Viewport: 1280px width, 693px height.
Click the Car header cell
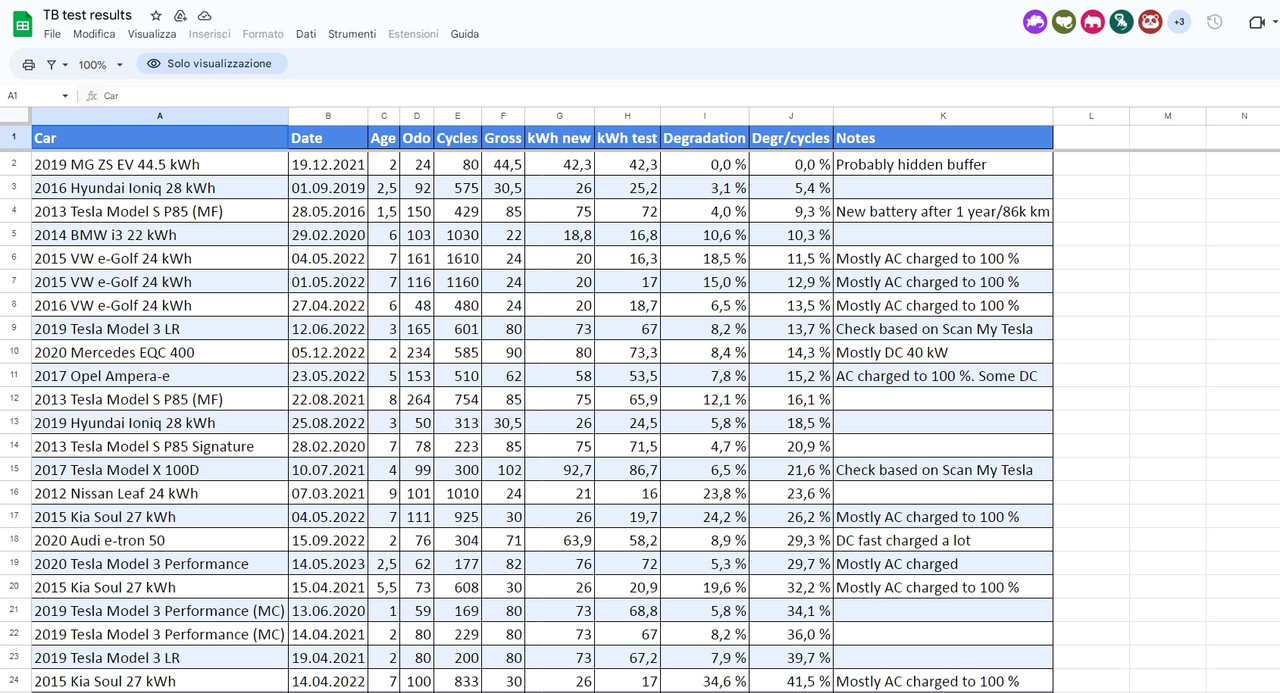click(160, 138)
